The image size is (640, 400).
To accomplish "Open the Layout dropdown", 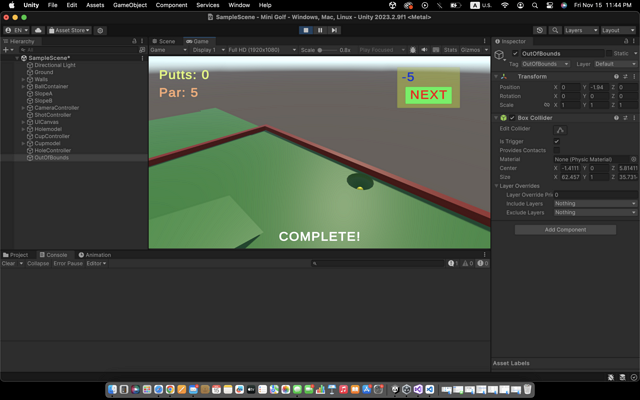I will click(x=618, y=30).
